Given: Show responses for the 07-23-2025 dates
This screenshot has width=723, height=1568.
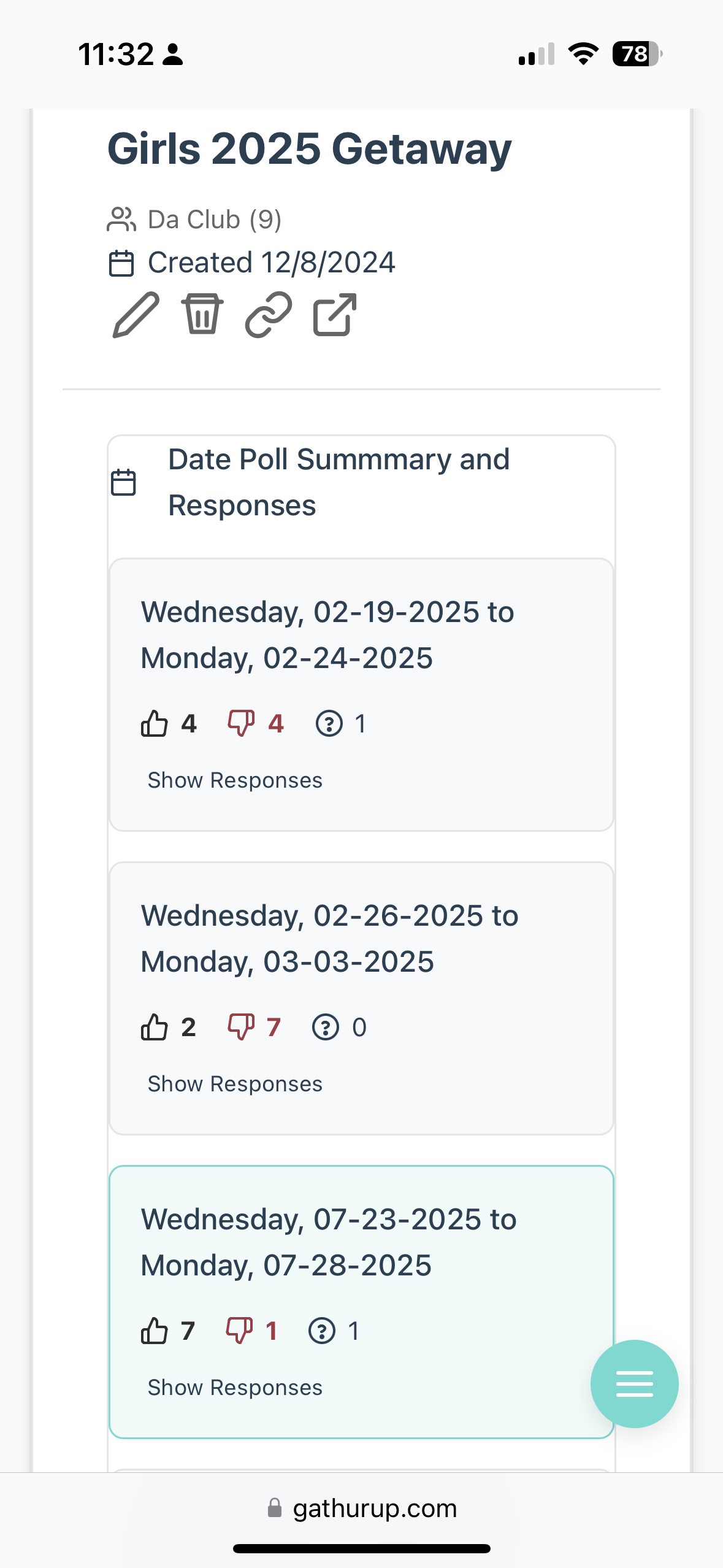Looking at the screenshot, I should coord(235,1388).
